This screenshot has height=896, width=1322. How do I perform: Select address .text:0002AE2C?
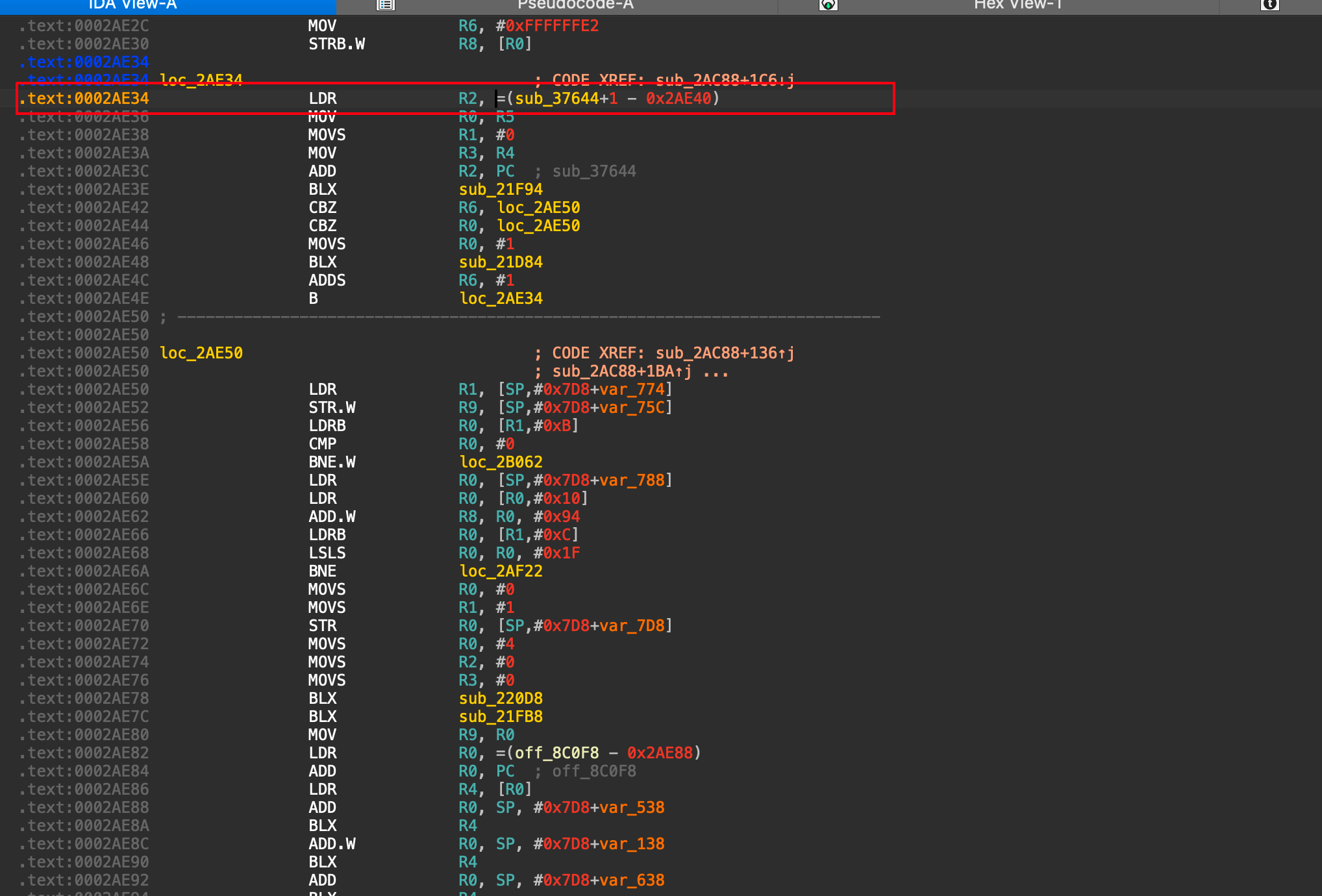click(84, 26)
